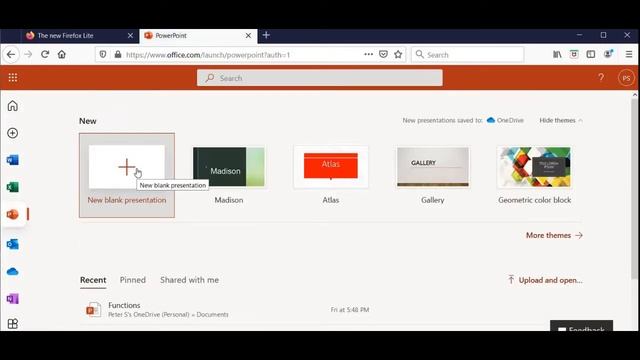Image resolution: width=640 pixels, height=360 pixels.
Task: Reload the current page
Action: point(45,54)
